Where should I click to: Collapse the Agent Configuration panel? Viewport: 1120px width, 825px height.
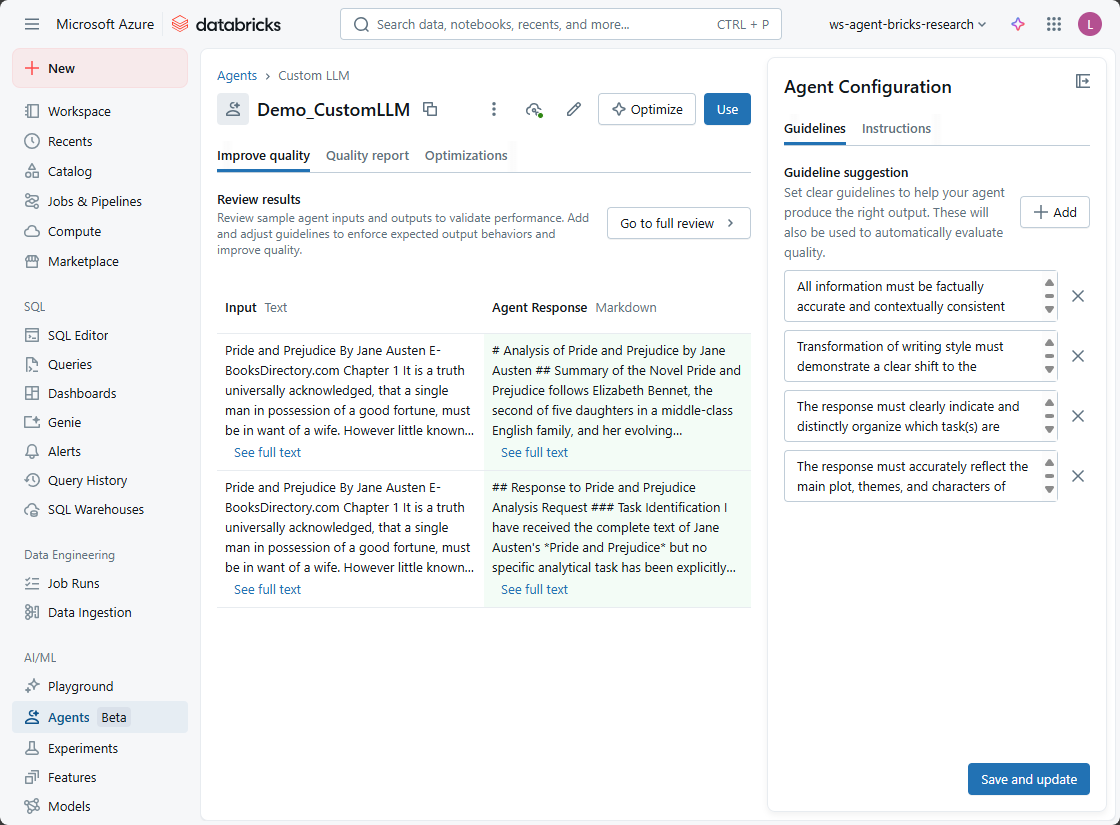[1082, 81]
